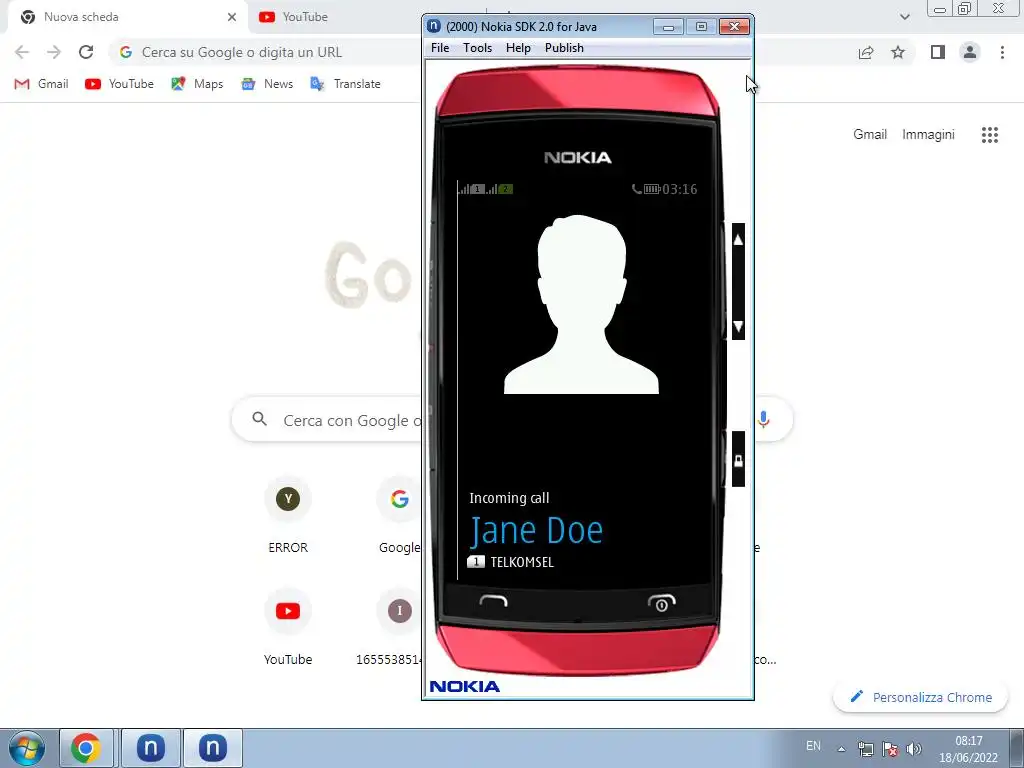Click Chrome forward navigation arrow
Screen dimensions: 1024x768
click(x=54, y=52)
